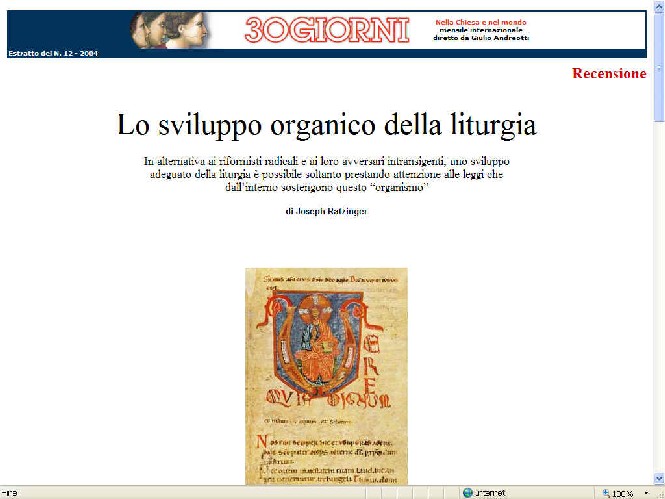
Task: Click the zoom magnifier icon in status bar
Action: point(606,493)
